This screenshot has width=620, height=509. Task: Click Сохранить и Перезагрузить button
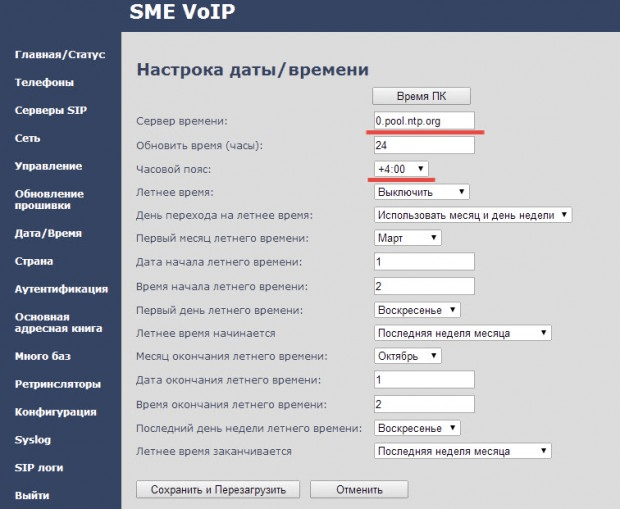218,490
